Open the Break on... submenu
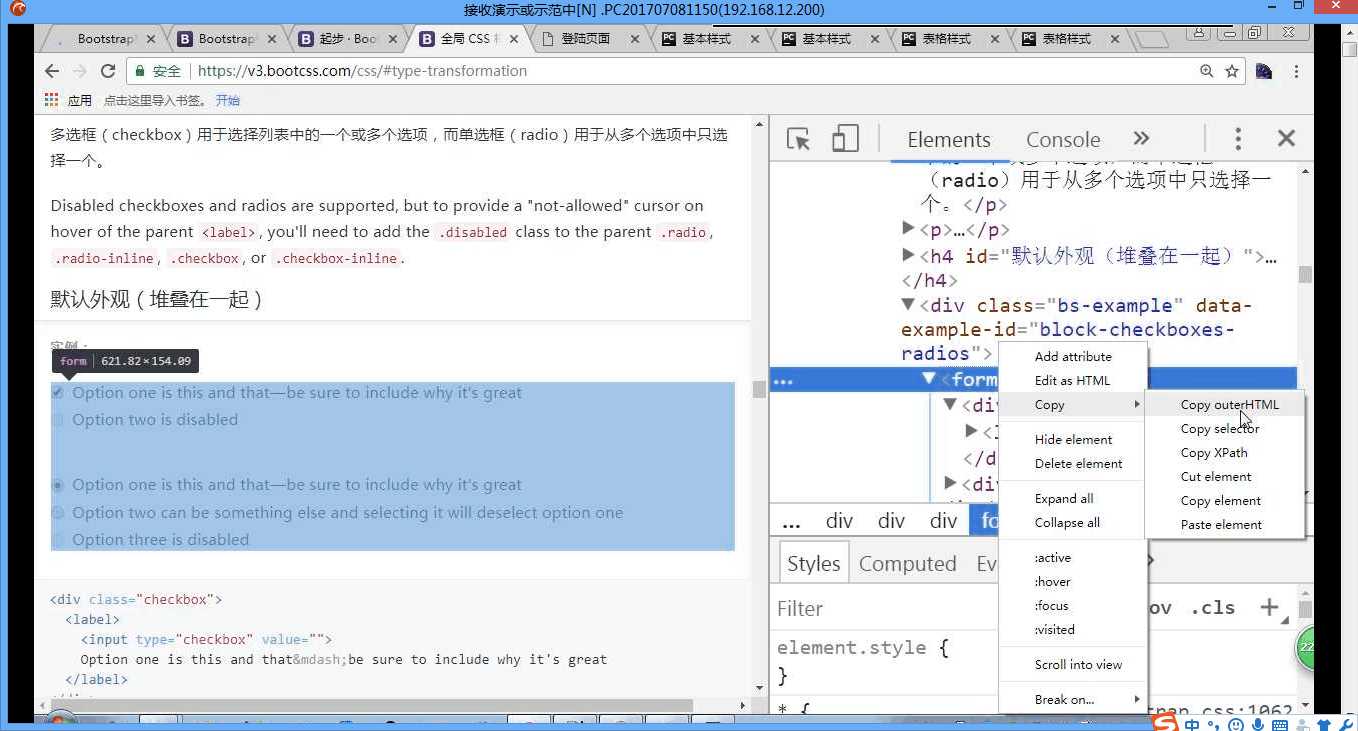 (1073, 699)
